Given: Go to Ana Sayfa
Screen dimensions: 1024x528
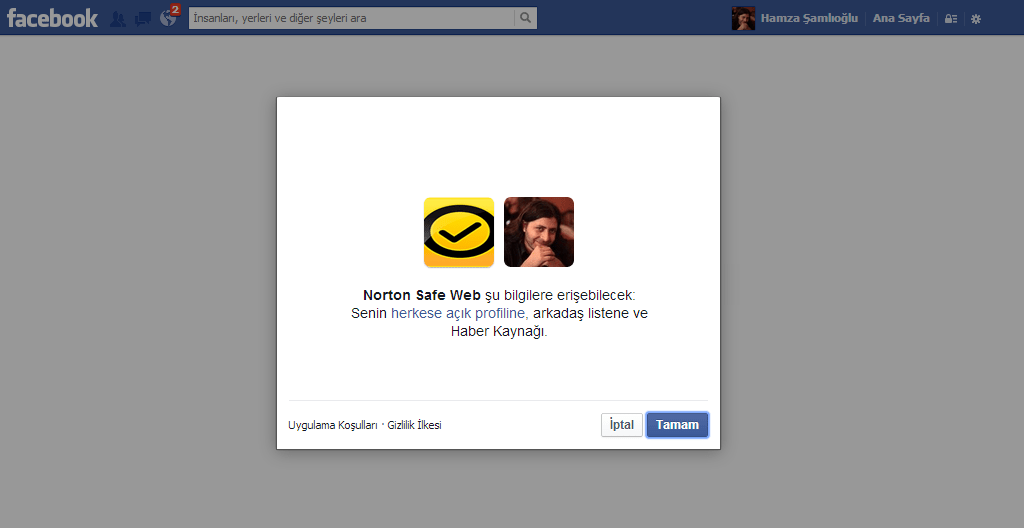Looking at the screenshot, I should click(901, 18).
